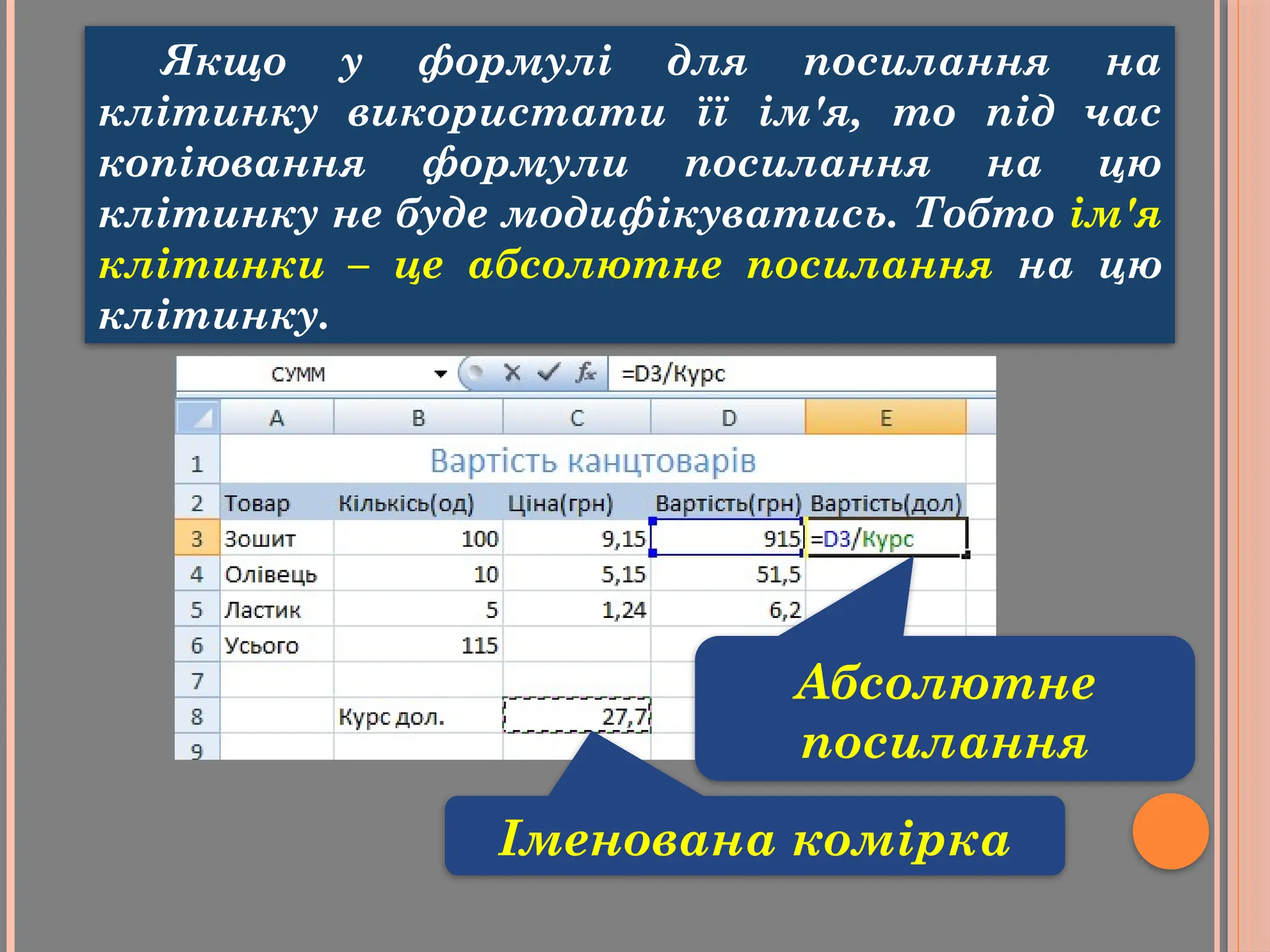
Task: Select row 5 header
Action: [197, 609]
